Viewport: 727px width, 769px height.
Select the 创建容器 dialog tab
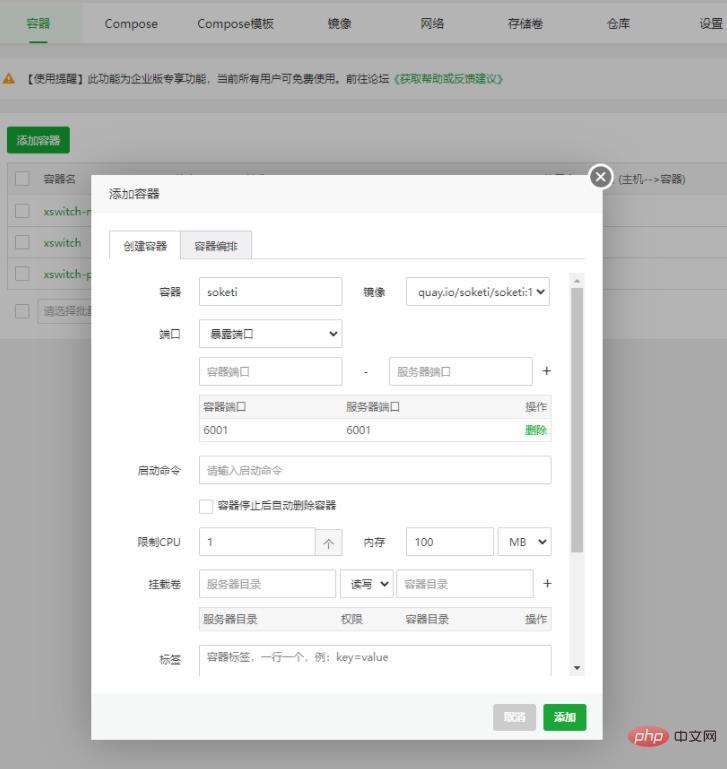click(145, 245)
